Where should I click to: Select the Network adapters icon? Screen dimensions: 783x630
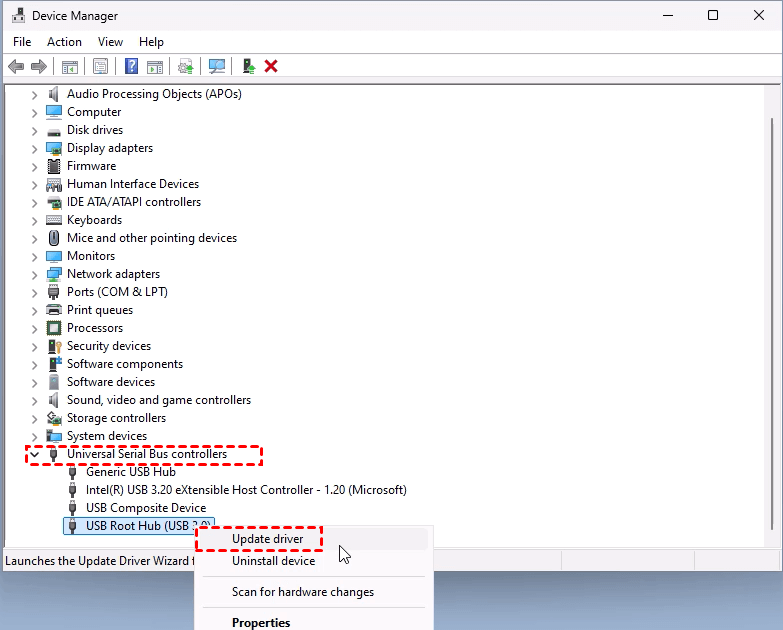tap(53, 274)
